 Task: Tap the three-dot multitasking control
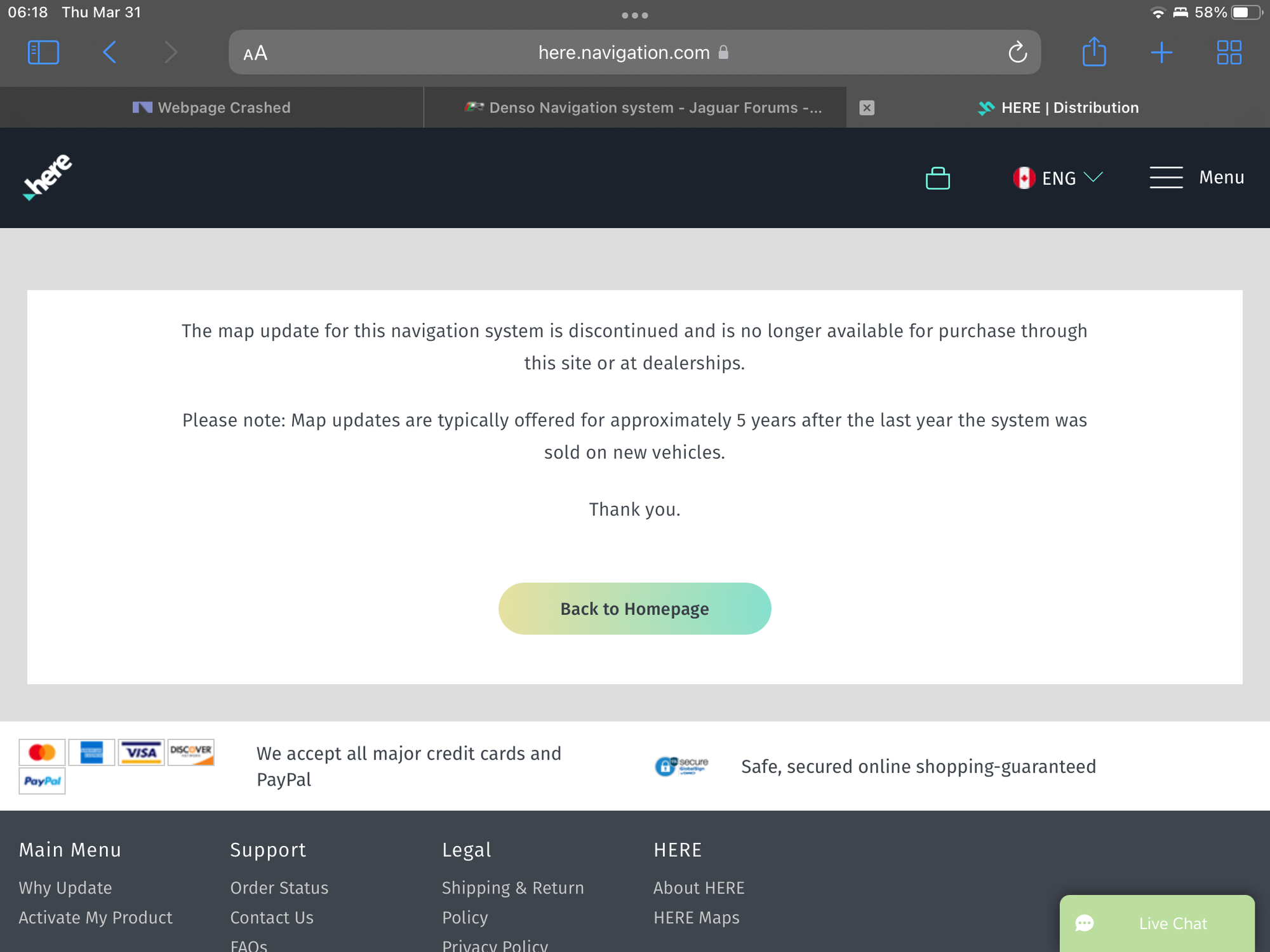tap(634, 15)
